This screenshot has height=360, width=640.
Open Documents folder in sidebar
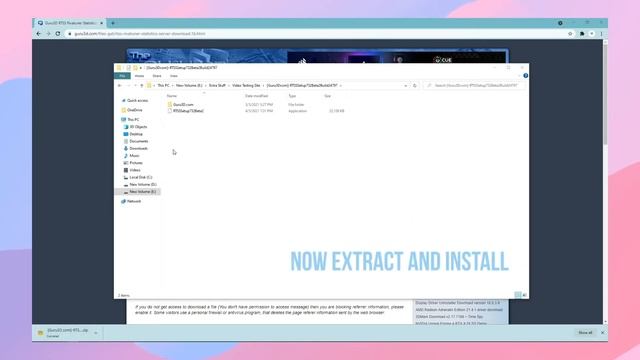pyautogui.click(x=138, y=141)
